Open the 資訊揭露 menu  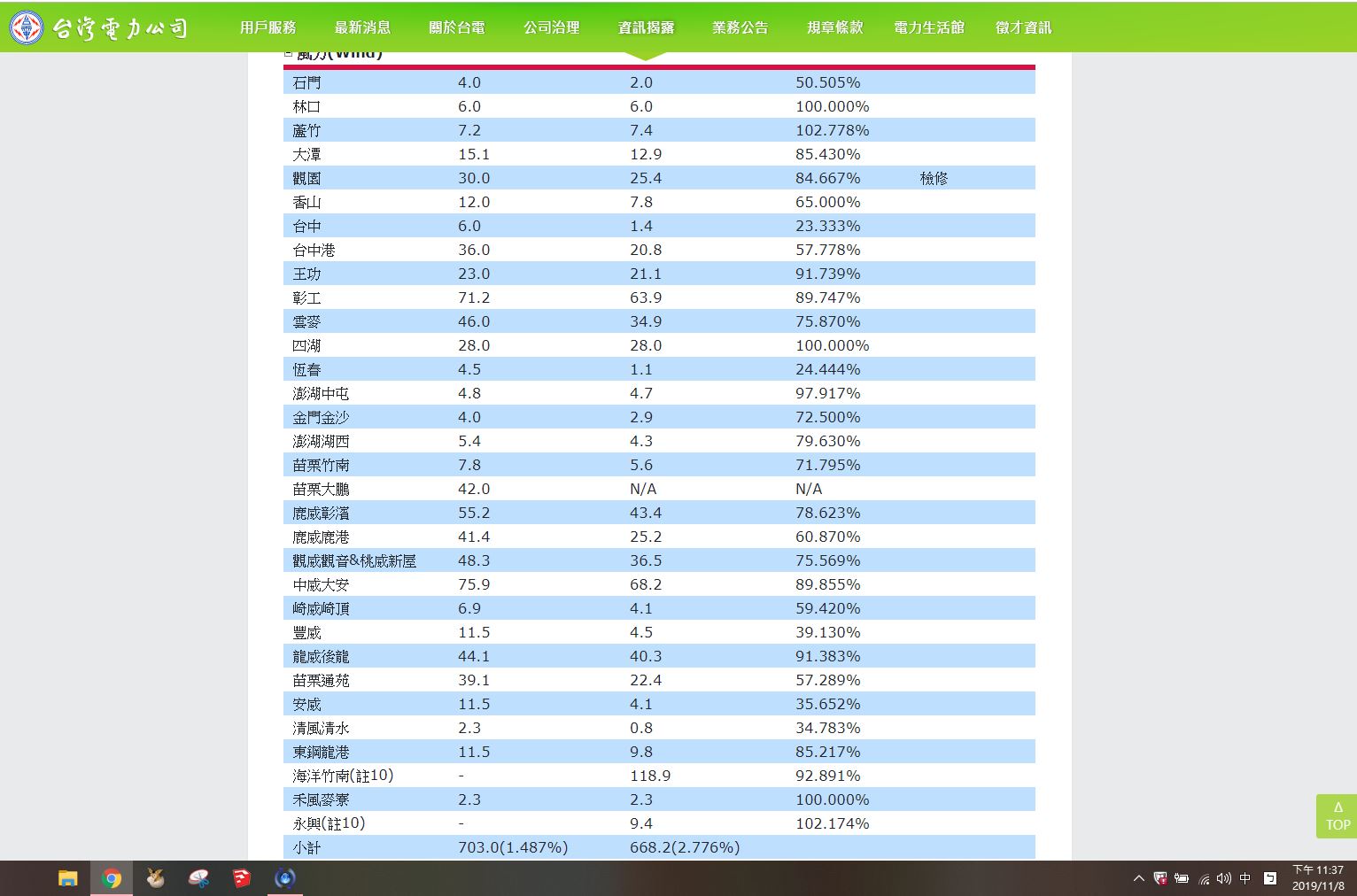[646, 27]
